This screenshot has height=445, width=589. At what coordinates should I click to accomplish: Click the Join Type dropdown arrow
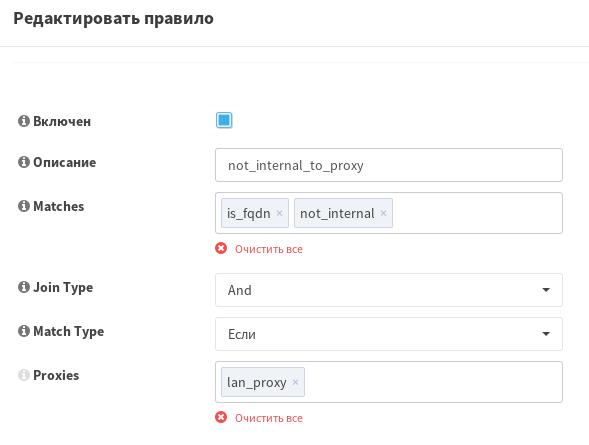tap(546, 290)
